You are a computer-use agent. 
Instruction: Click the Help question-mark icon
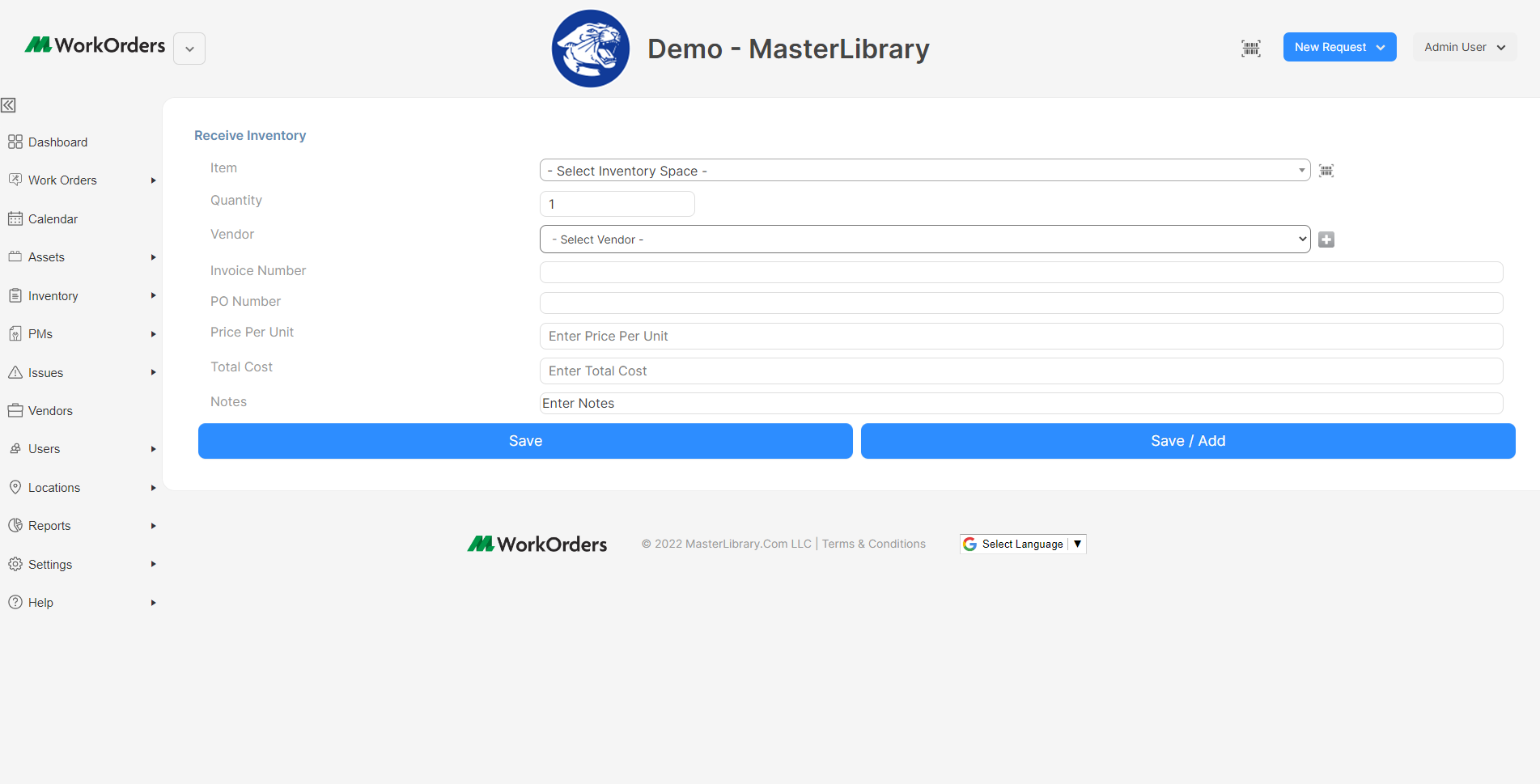[x=15, y=602]
